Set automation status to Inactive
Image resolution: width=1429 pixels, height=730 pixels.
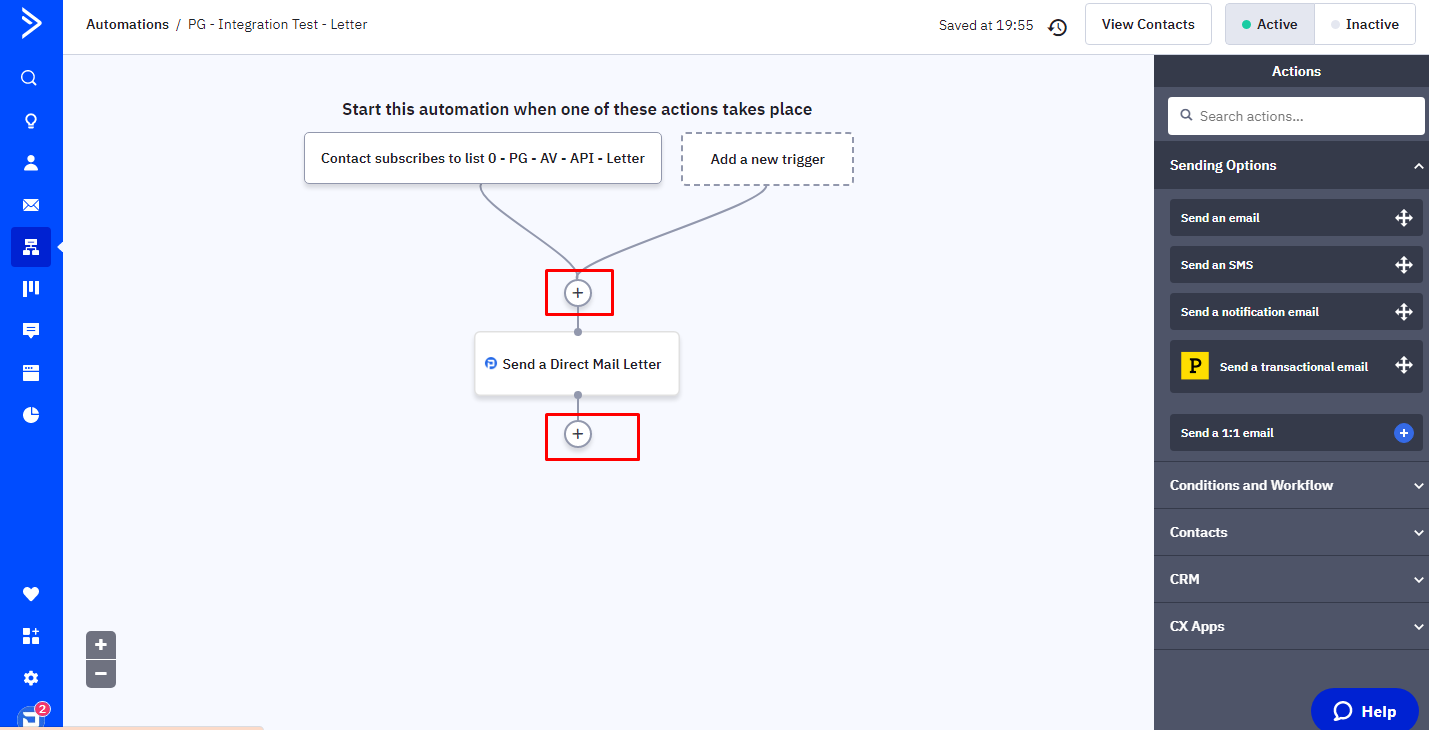[x=1365, y=25]
